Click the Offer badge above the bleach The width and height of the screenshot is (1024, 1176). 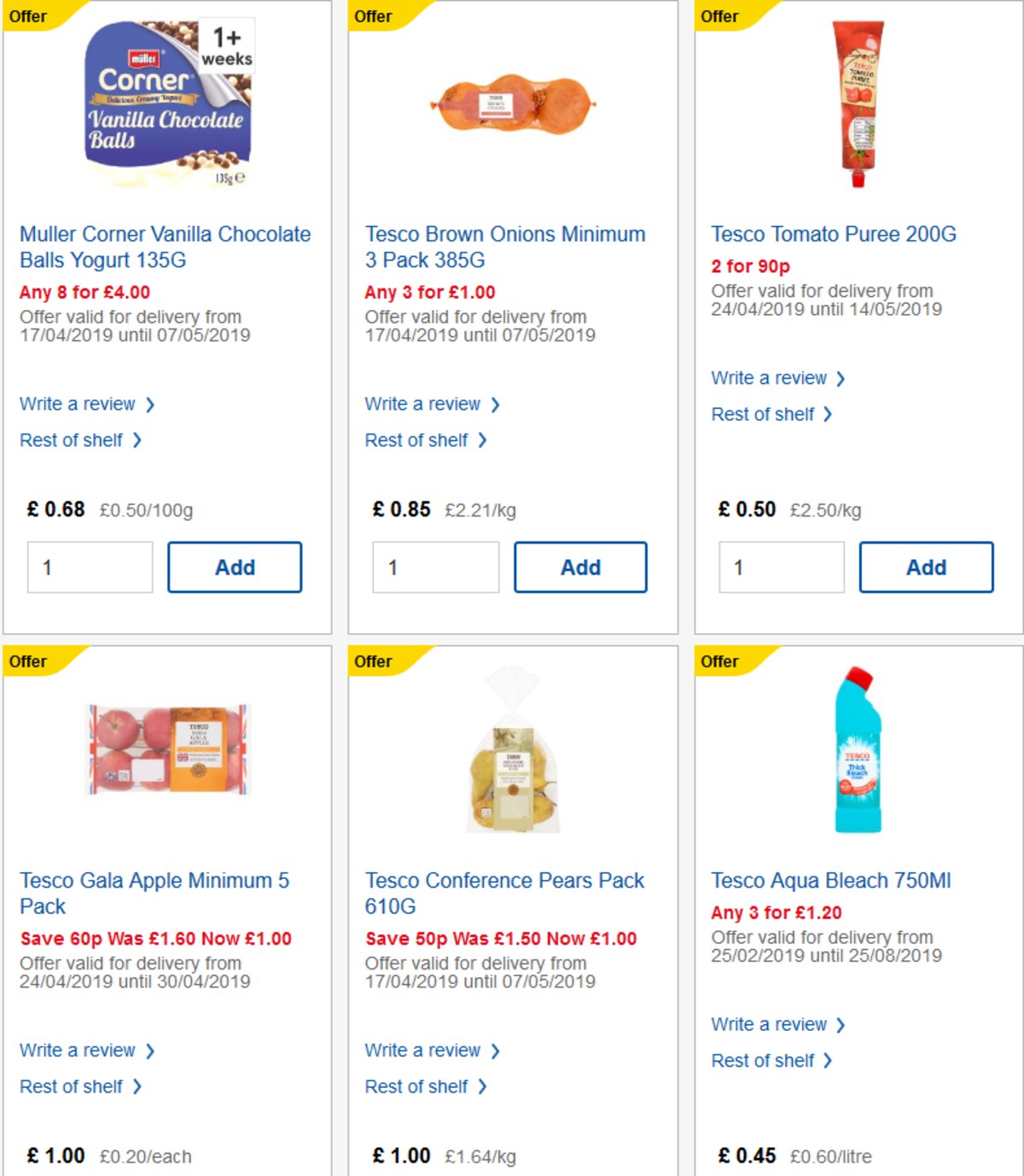pos(719,661)
